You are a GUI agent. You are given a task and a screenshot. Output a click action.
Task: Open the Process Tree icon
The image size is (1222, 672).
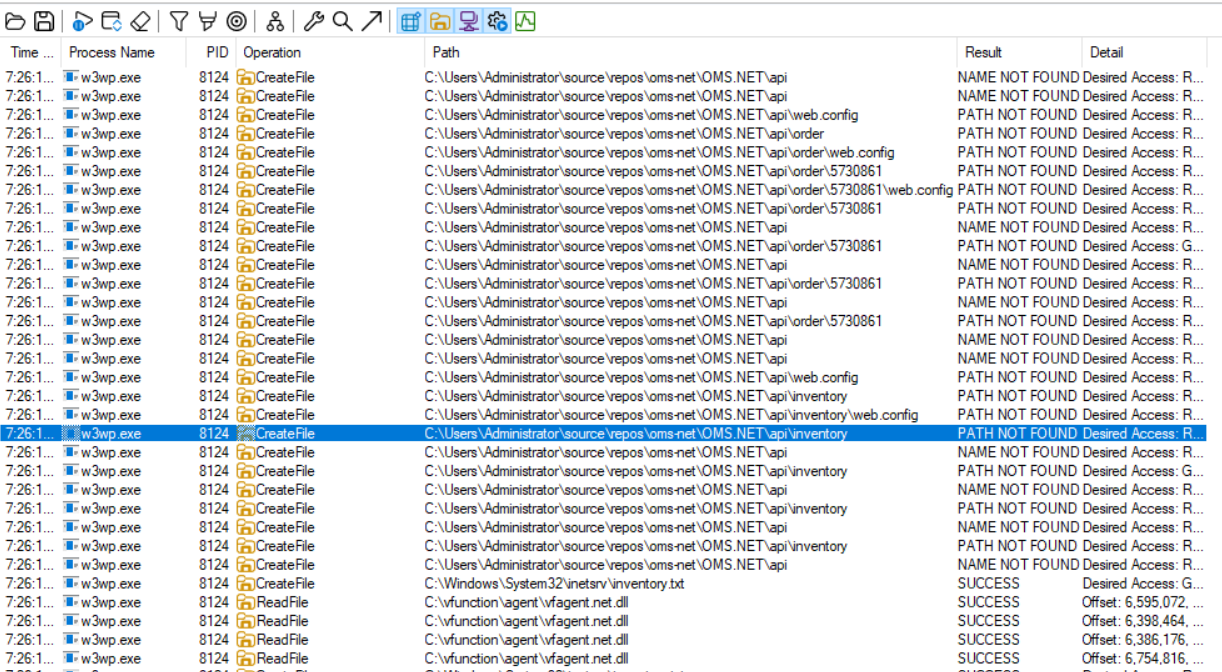275,21
